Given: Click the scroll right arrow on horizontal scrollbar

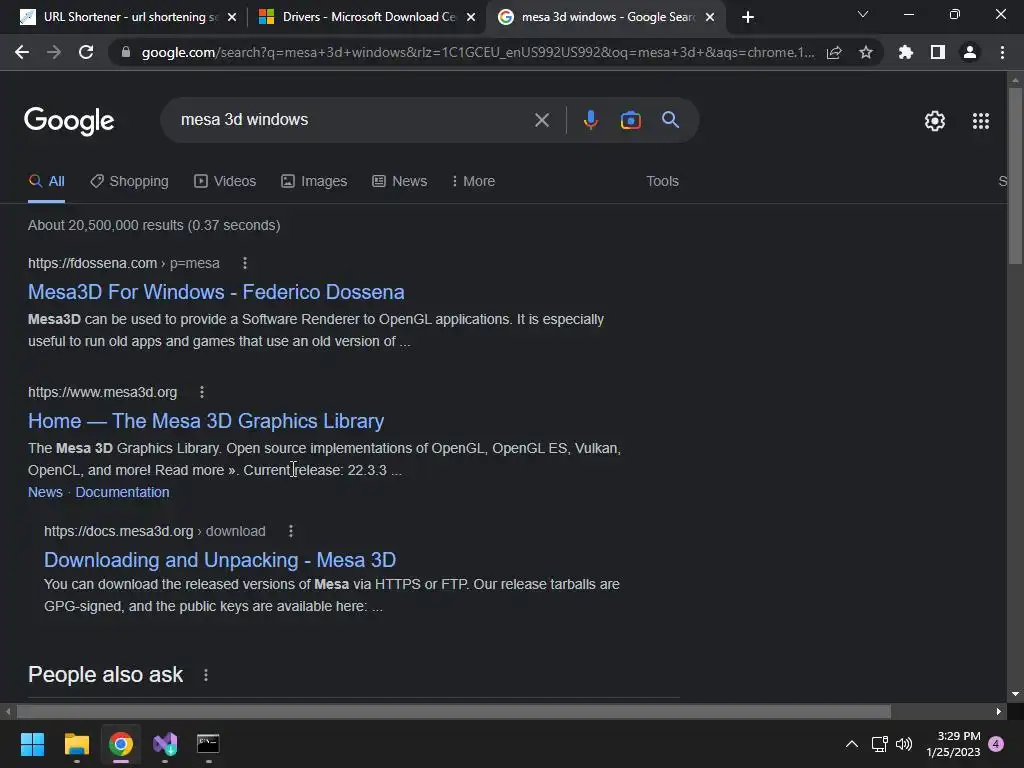Looking at the screenshot, I should (x=999, y=711).
